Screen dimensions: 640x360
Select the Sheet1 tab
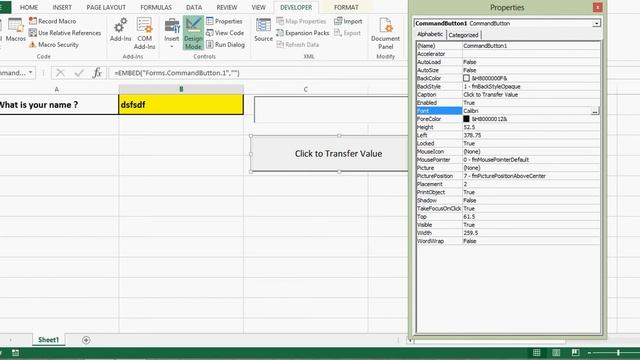[49, 340]
